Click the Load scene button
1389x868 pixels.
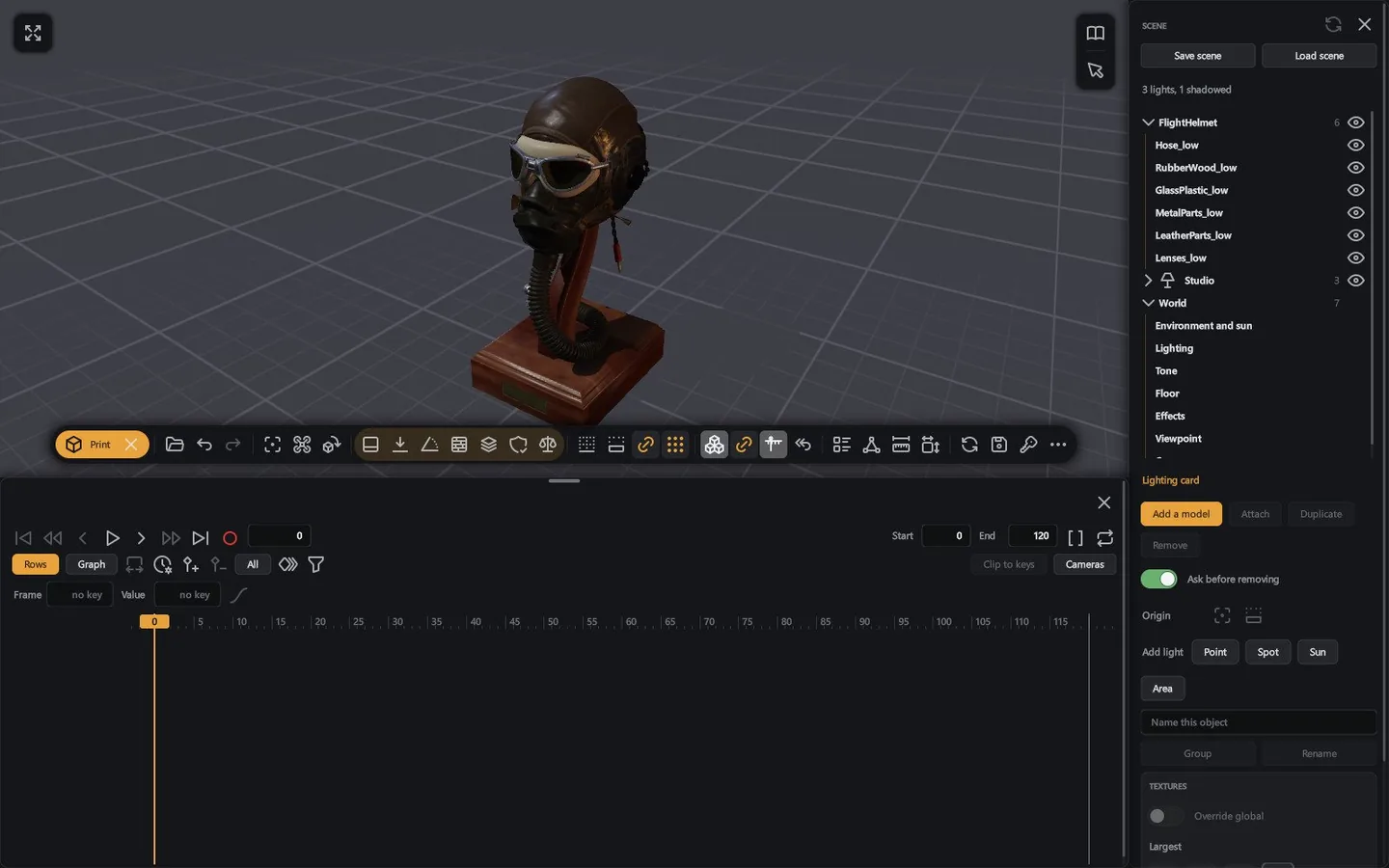pyautogui.click(x=1319, y=56)
